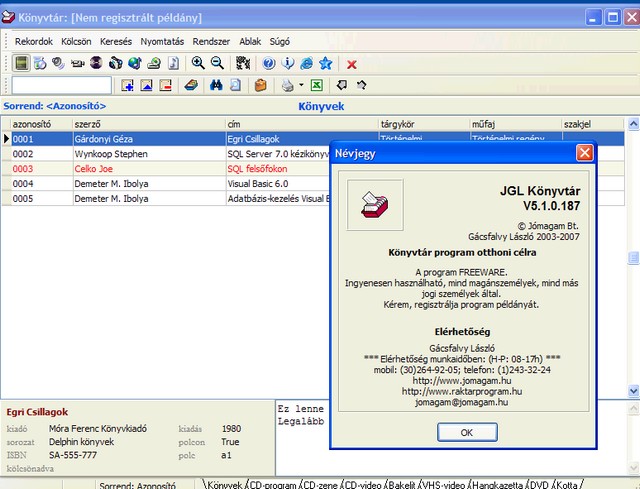Open the Súgó menu
Viewport: 640px width, 489px height.
(280, 42)
